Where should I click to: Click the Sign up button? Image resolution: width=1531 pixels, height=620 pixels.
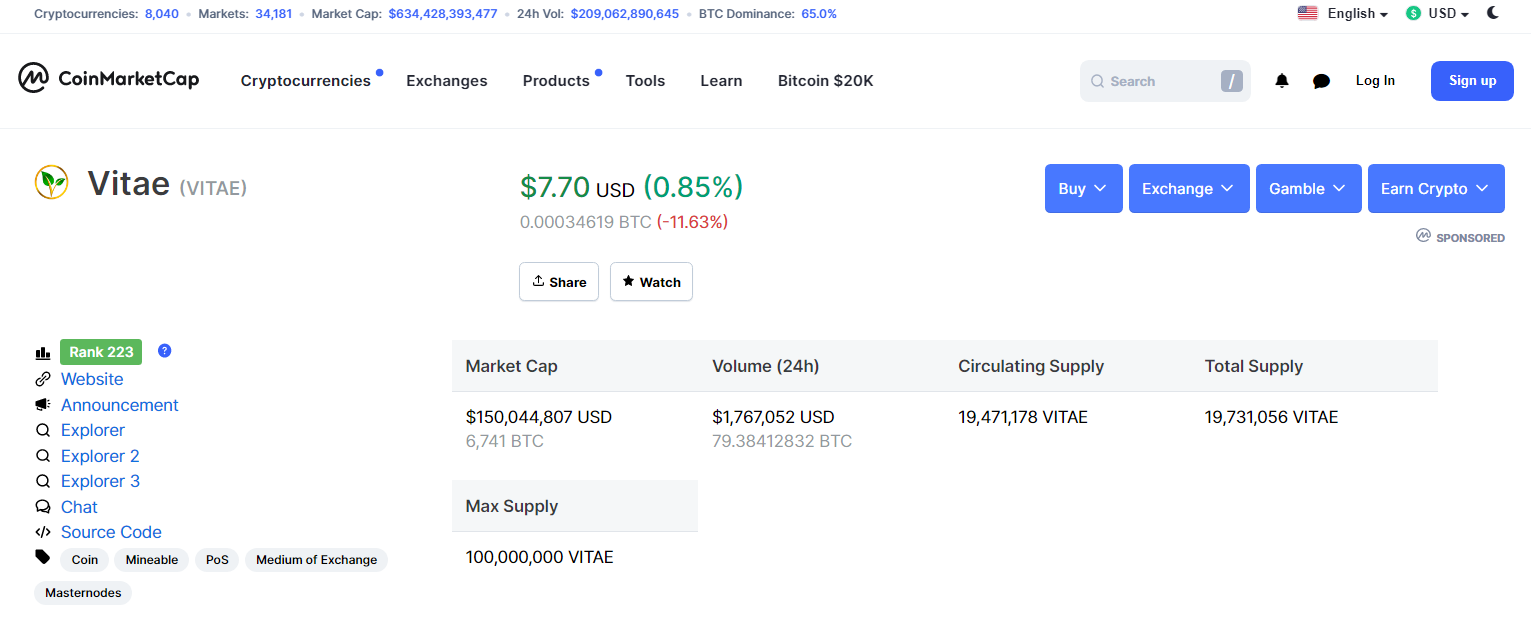point(1472,81)
